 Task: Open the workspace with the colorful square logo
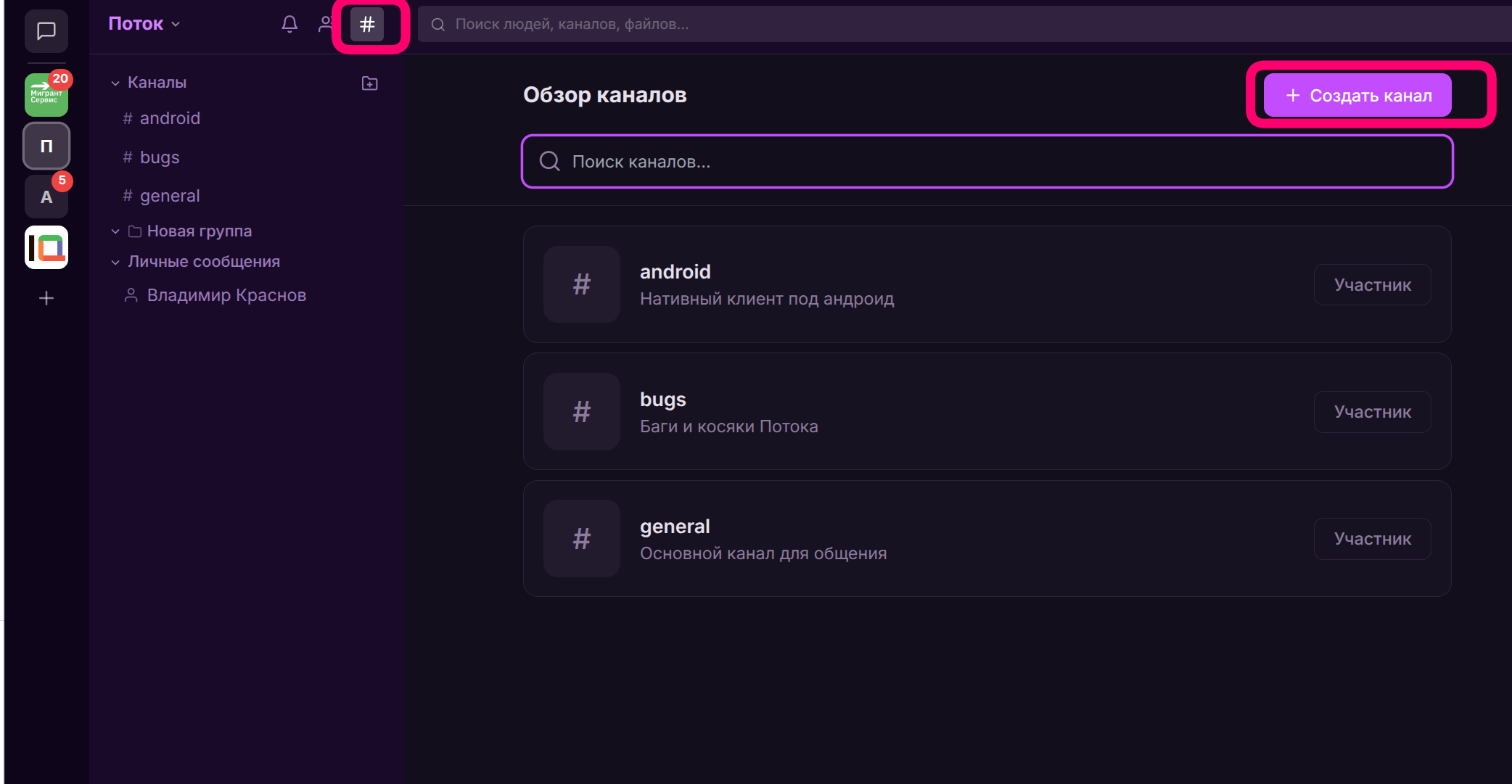pos(46,247)
